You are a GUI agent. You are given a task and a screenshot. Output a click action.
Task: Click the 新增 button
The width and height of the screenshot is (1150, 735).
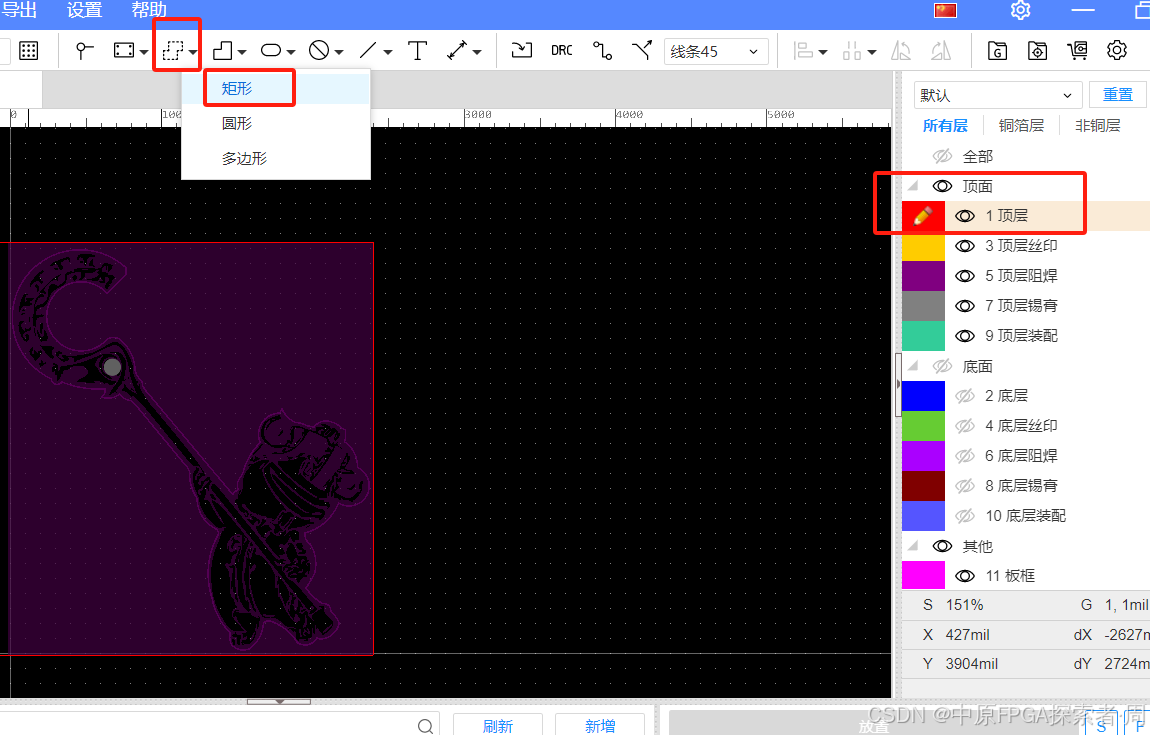[x=600, y=725]
